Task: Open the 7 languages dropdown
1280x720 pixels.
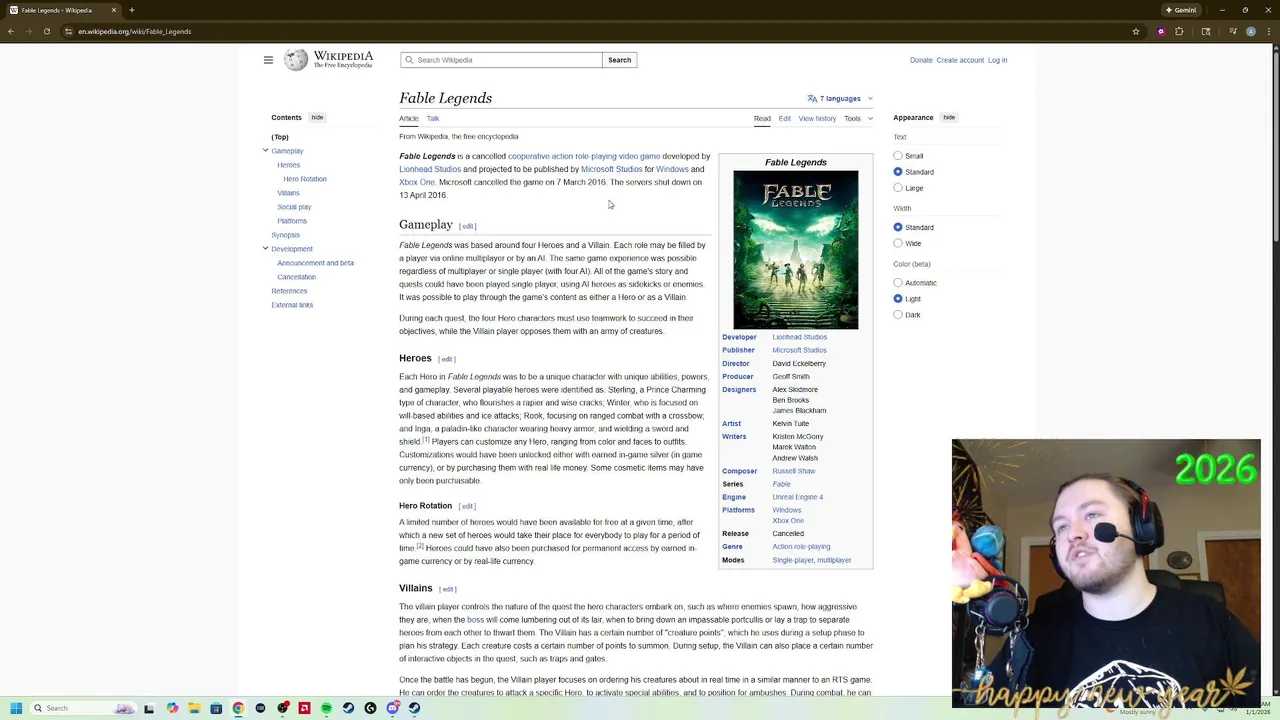Action: click(x=840, y=99)
